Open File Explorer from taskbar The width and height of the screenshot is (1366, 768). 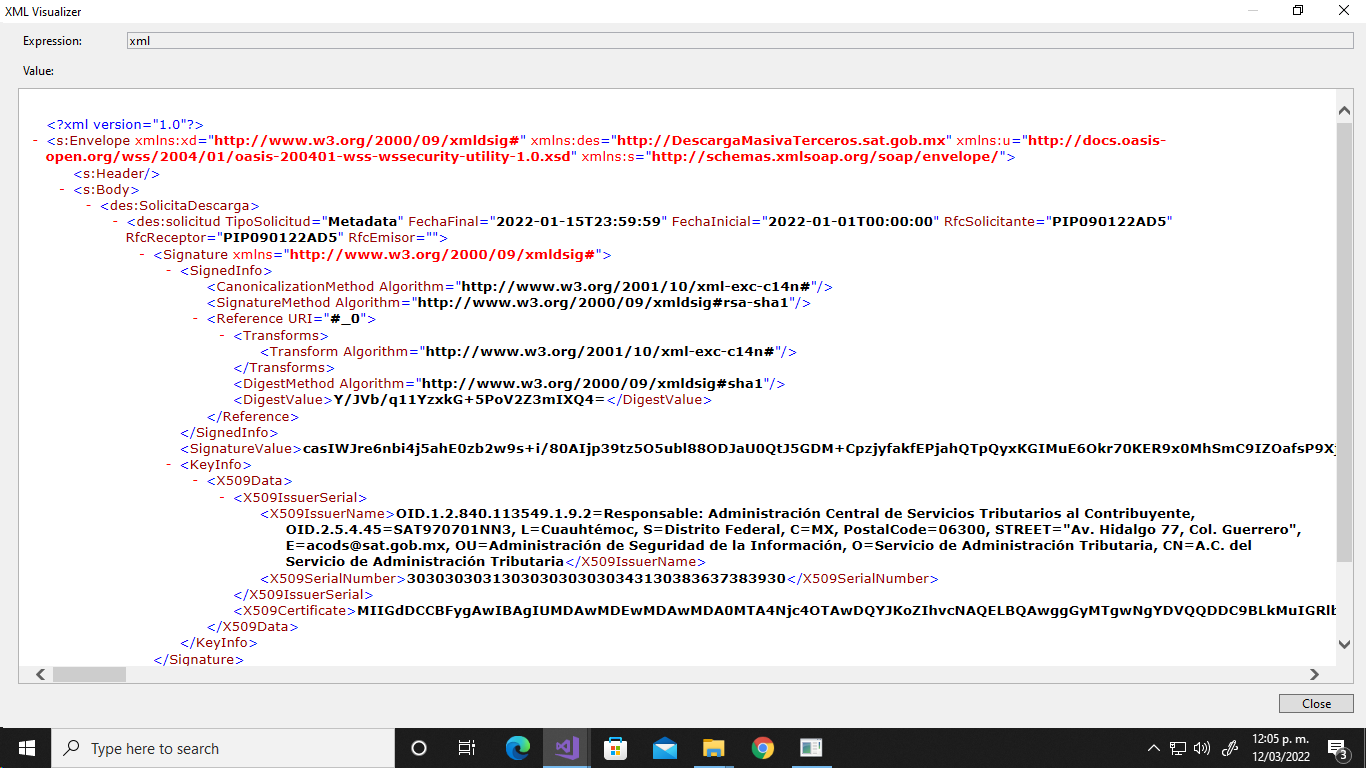pos(713,748)
